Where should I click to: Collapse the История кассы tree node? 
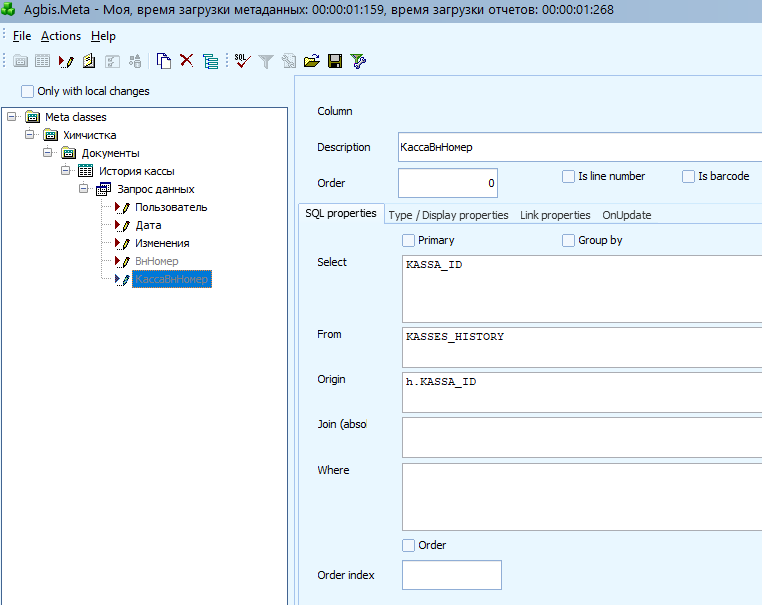[66, 171]
